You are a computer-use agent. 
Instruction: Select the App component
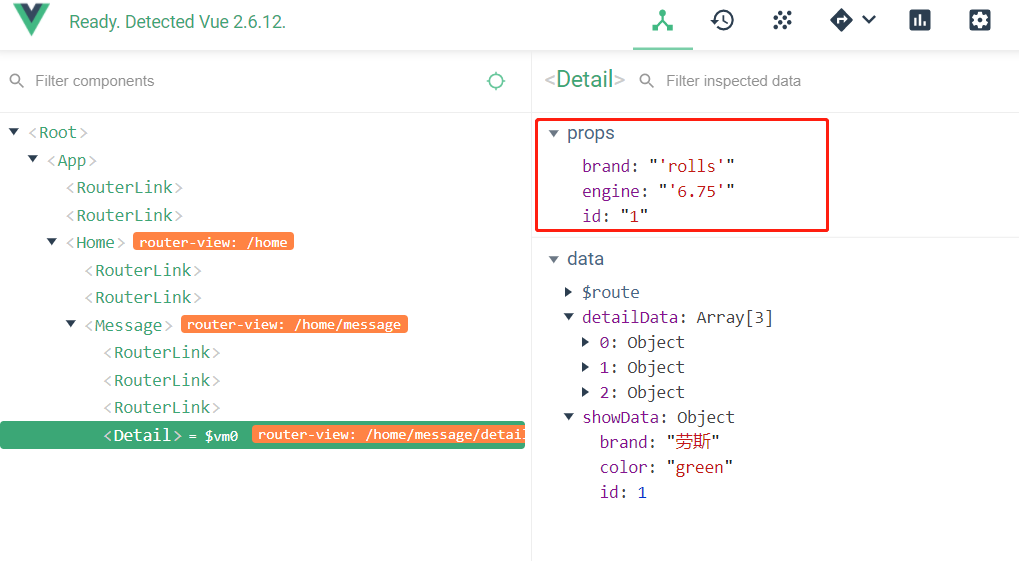pos(71,160)
